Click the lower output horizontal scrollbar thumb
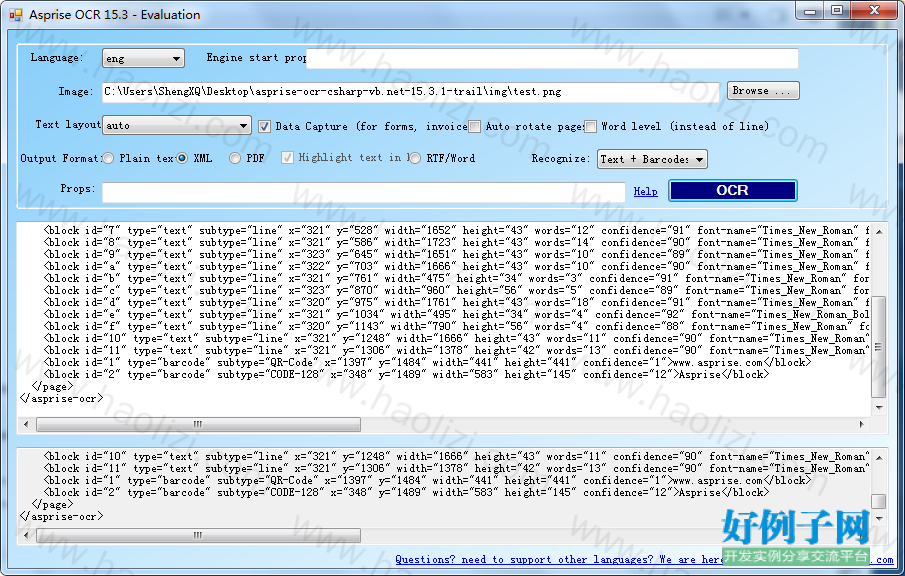This screenshot has width=905, height=576. (x=199, y=536)
